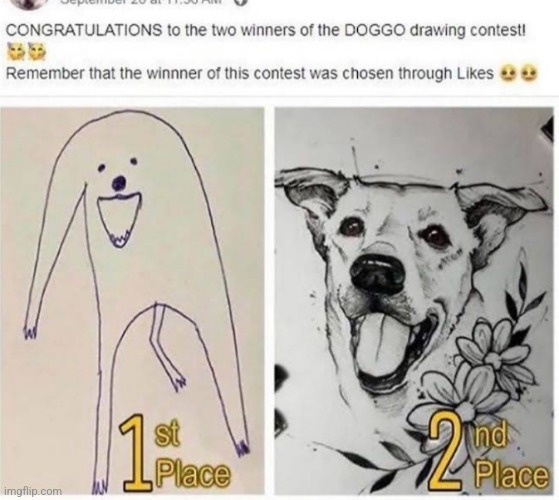559x500 pixels.
Task: Click the first cat emoji under CONGRATULATIONS
Action: tap(14, 52)
